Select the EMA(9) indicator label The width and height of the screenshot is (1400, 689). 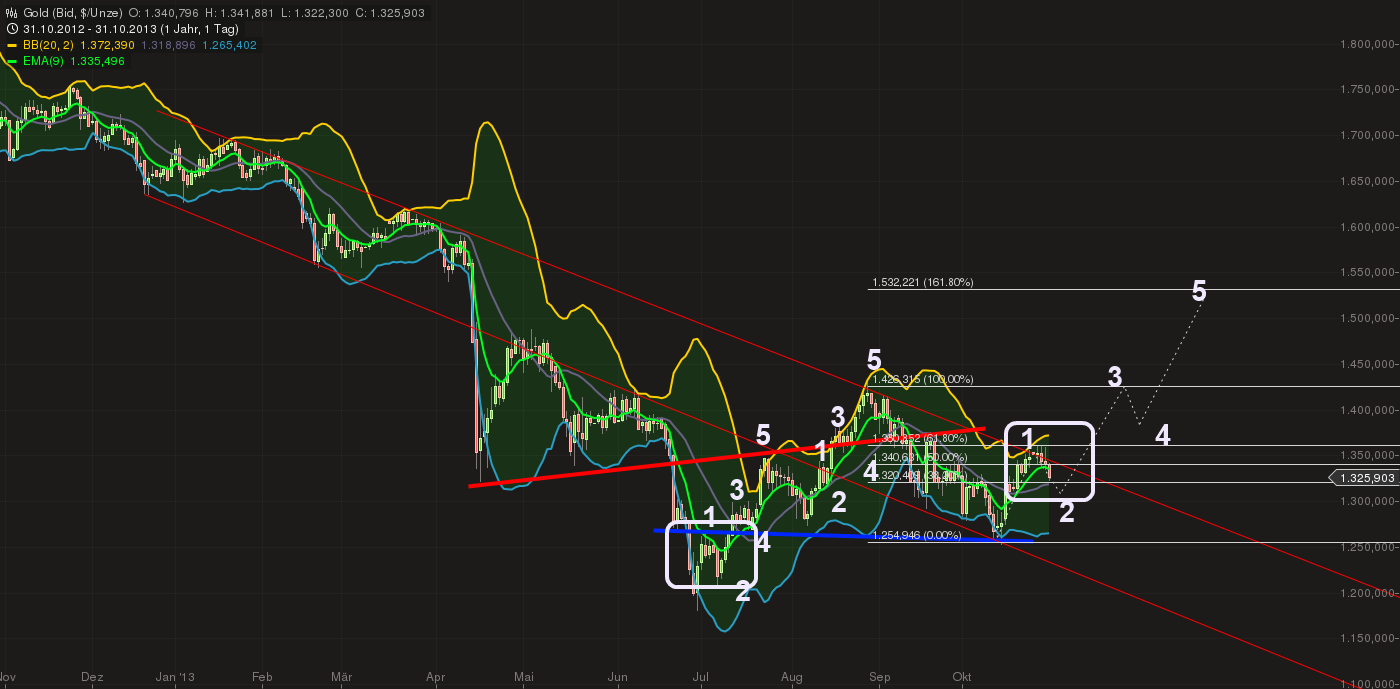click(x=41, y=61)
